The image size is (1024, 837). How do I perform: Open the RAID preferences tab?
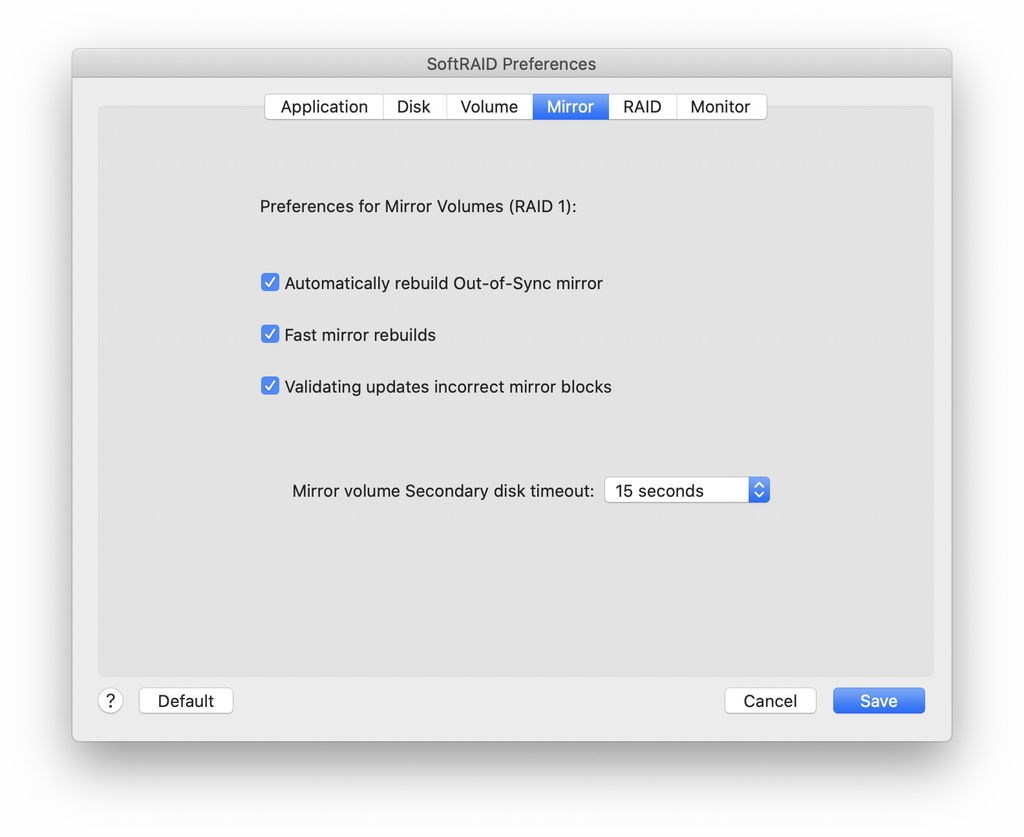(642, 106)
